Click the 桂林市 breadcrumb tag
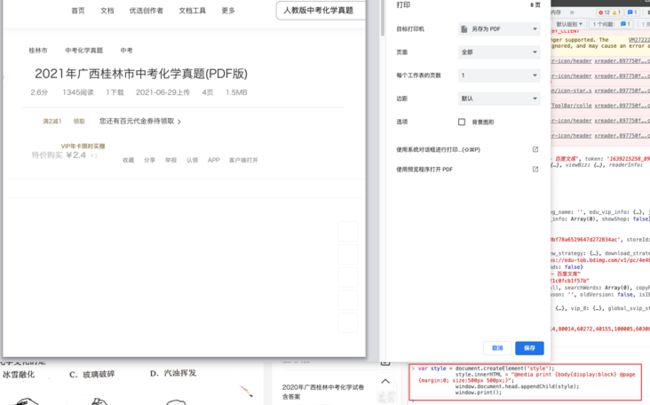650x405 pixels. [x=38, y=51]
